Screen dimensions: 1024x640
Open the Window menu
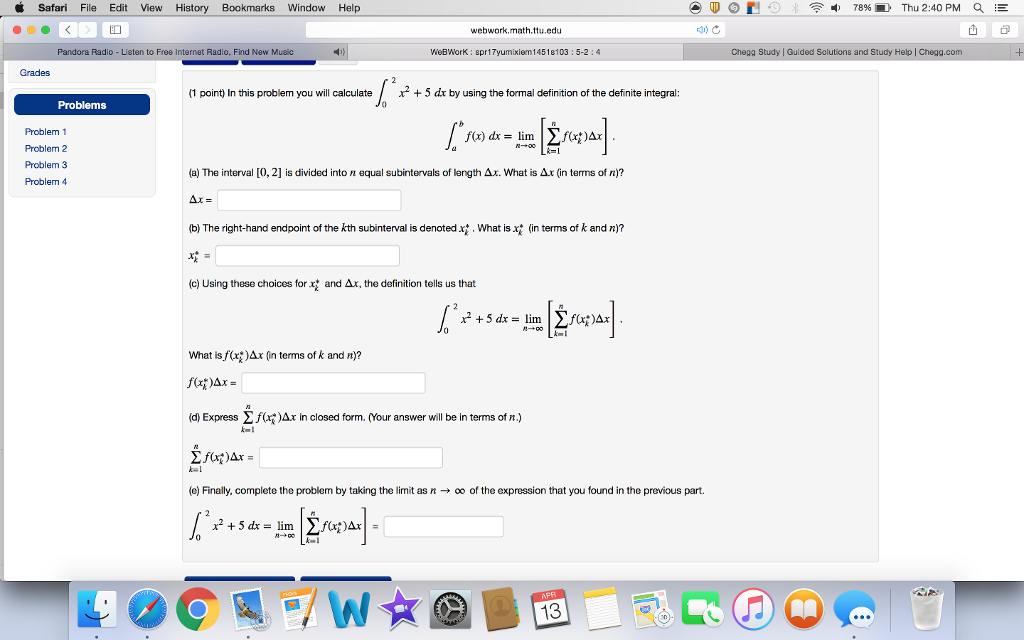point(306,8)
